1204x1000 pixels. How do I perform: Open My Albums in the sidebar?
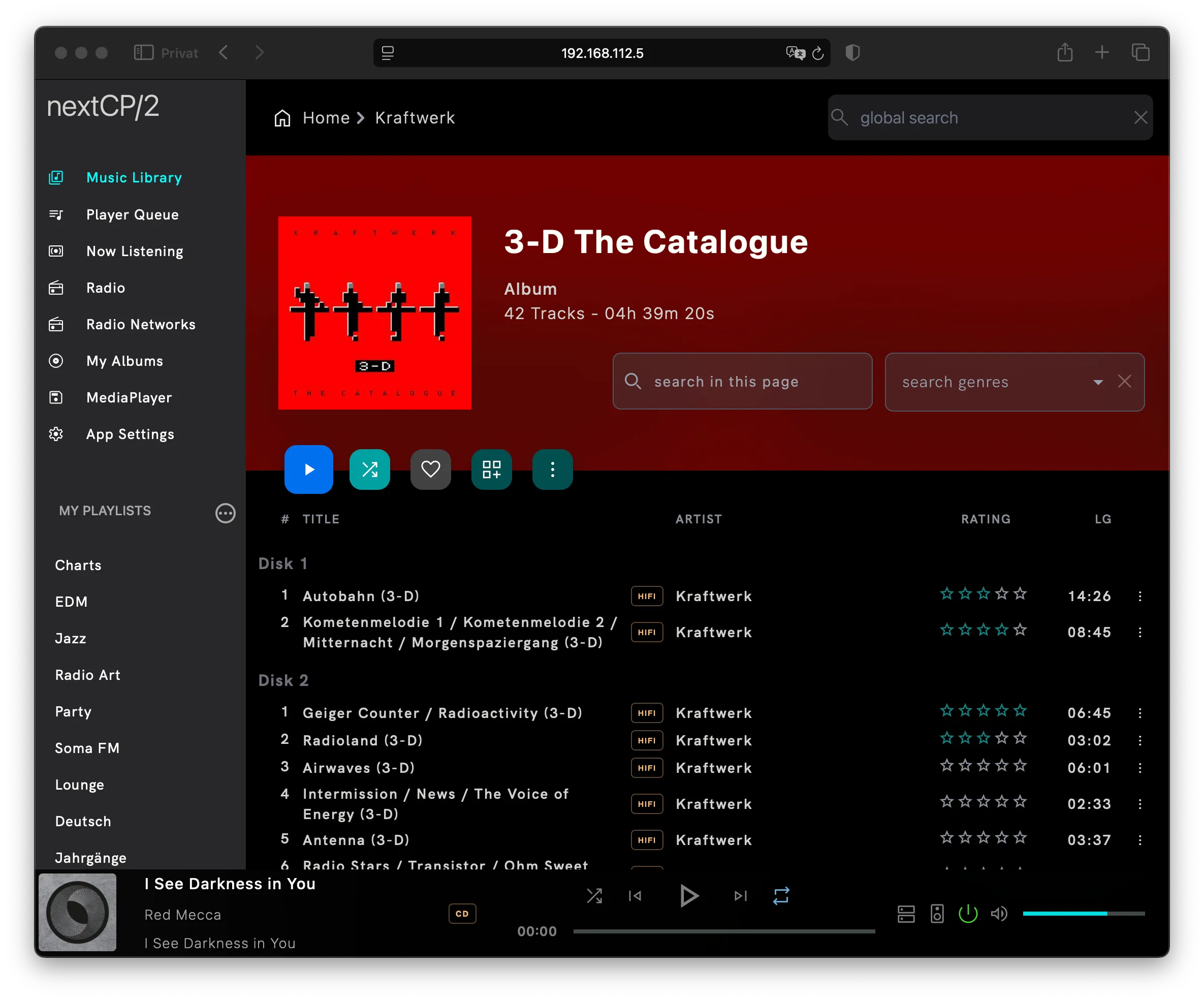(x=124, y=361)
